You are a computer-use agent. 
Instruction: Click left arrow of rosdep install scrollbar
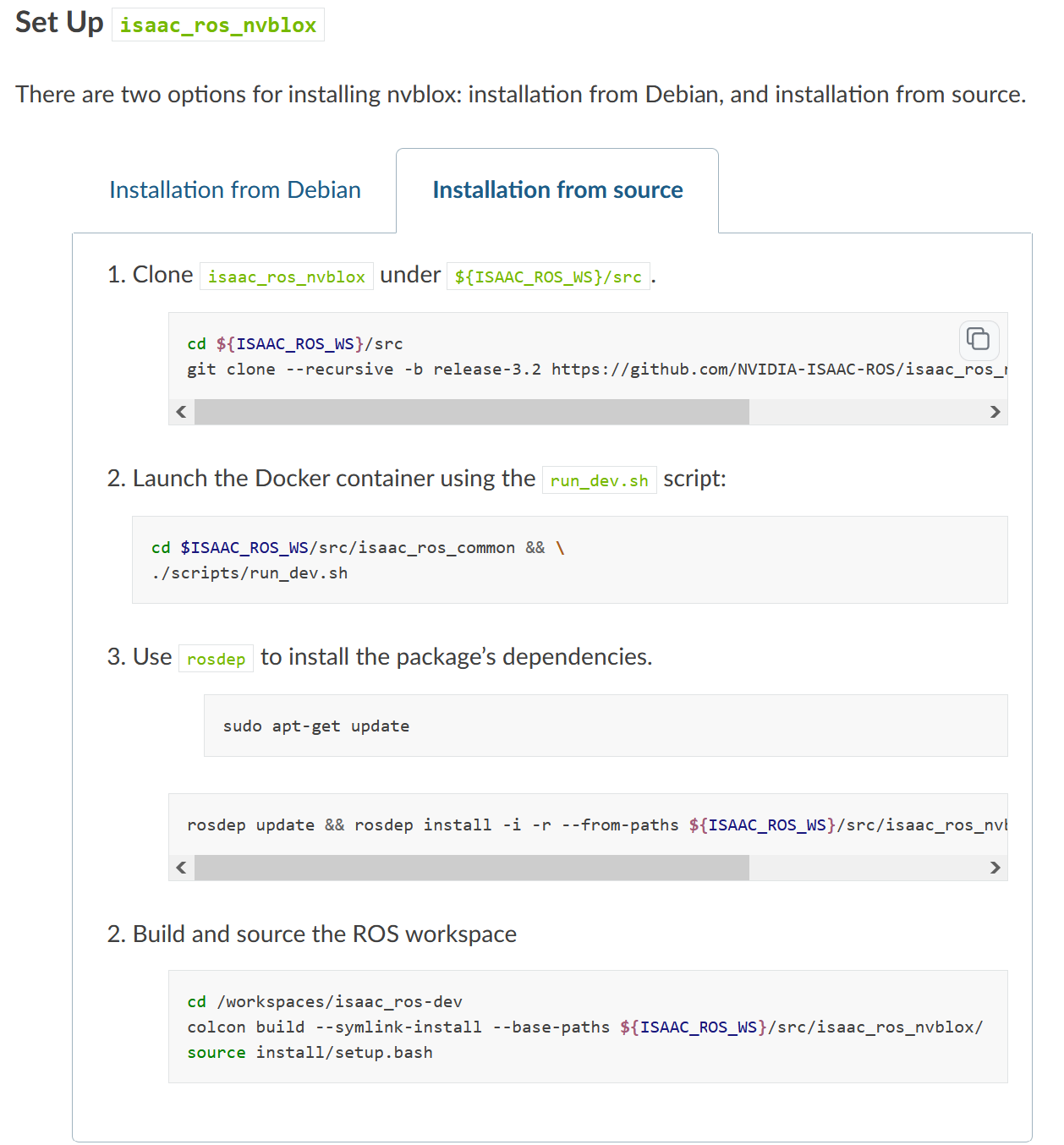click(x=181, y=868)
